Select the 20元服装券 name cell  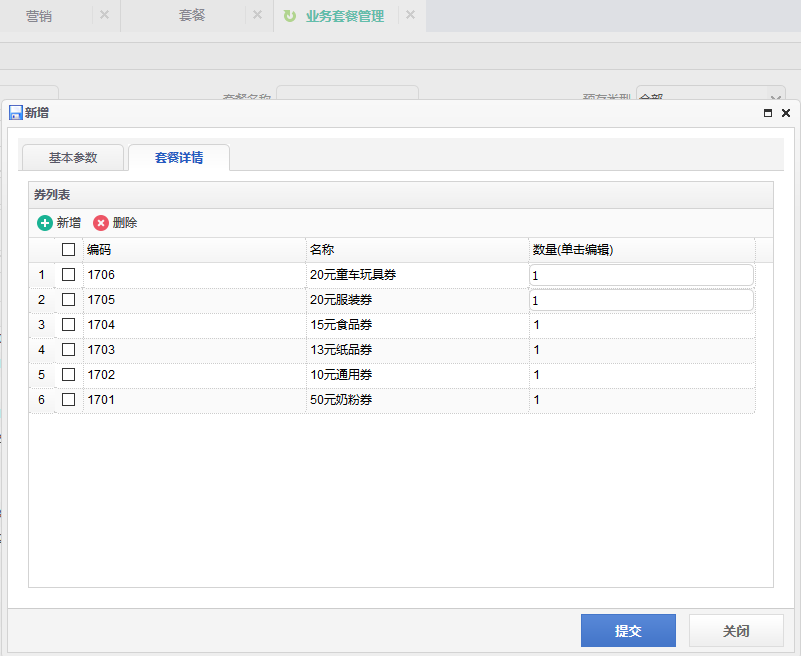(417, 300)
